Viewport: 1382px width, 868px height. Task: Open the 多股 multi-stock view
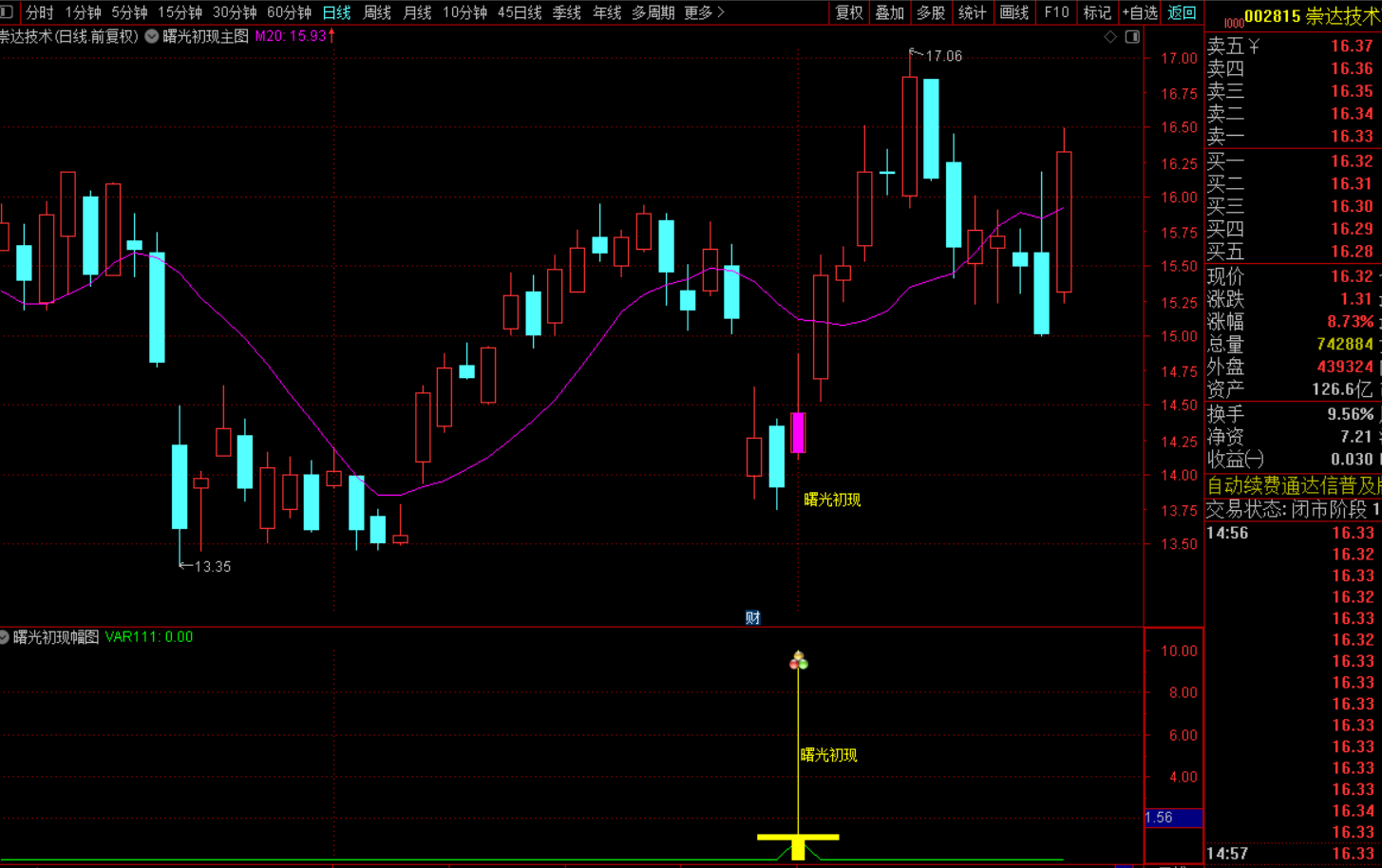pyautogui.click(x=931, y=12)
